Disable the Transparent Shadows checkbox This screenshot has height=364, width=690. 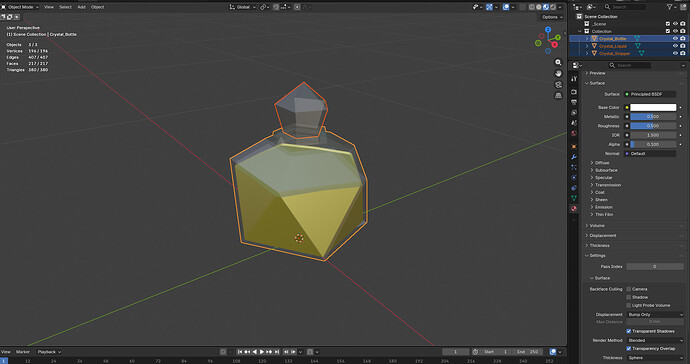point(628,331)
